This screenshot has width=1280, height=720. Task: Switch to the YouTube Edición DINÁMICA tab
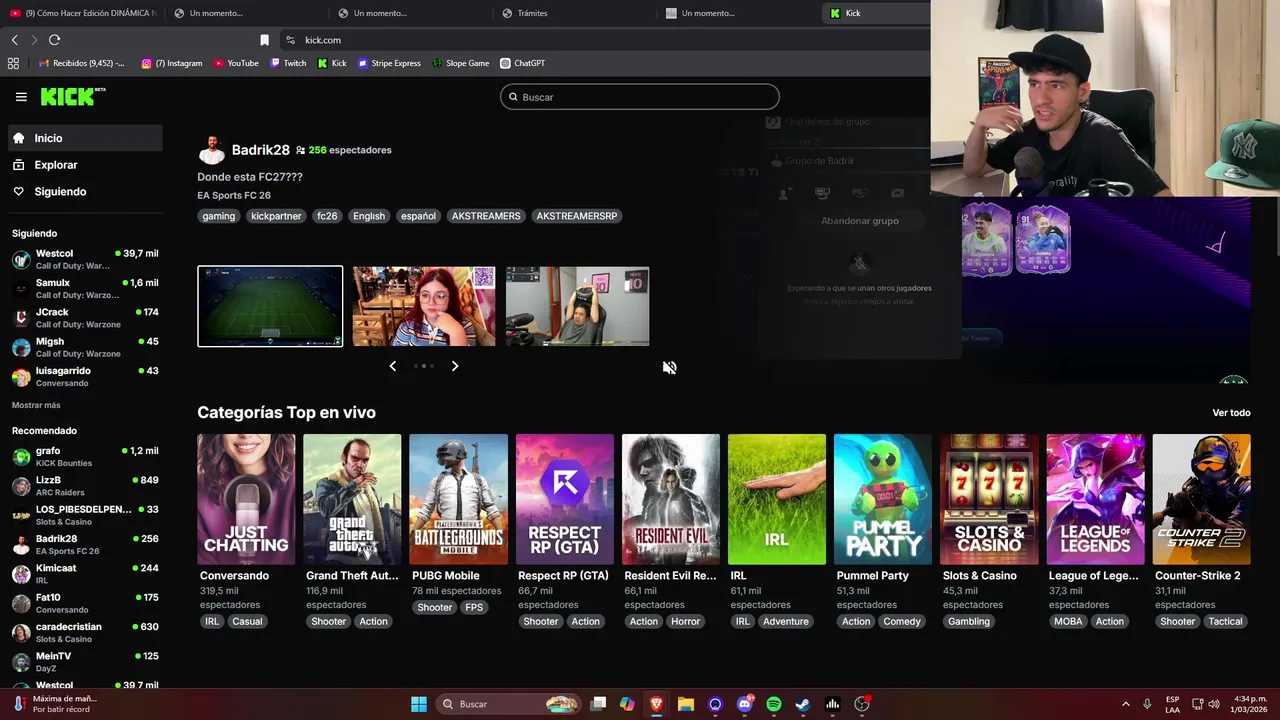point(82,13)
